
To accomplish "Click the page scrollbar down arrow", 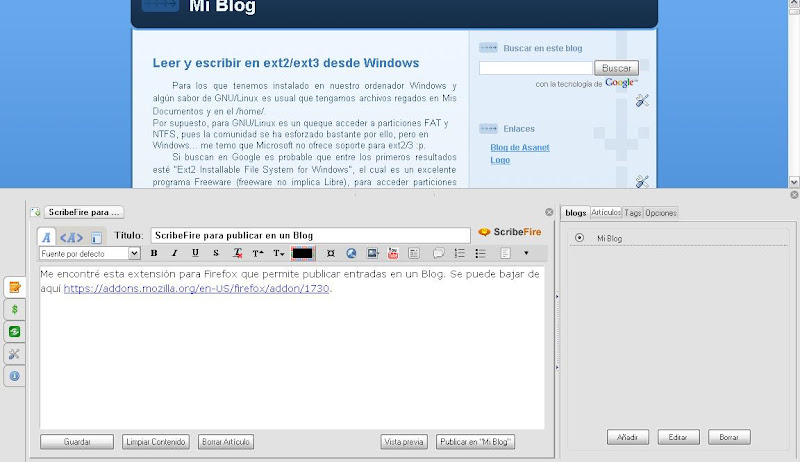I will [794, 182].
